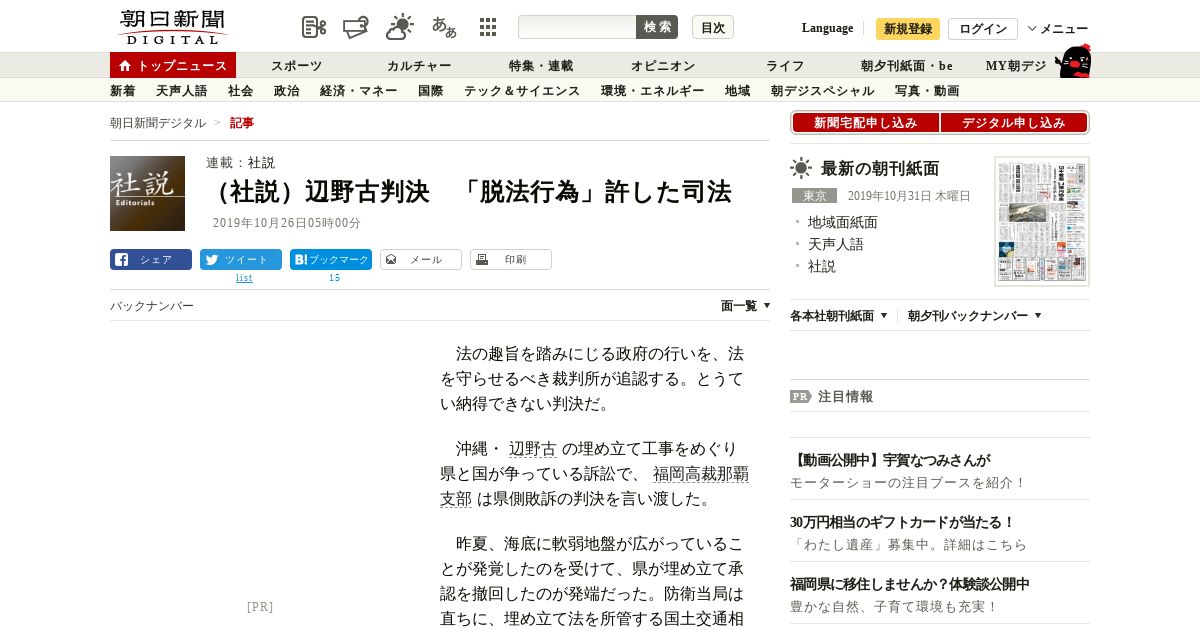The height and width of the screenshot is (630, 1200).
Task: Change font size with あぁ icon
Action: pyautogui.click(x=444, y=27)
